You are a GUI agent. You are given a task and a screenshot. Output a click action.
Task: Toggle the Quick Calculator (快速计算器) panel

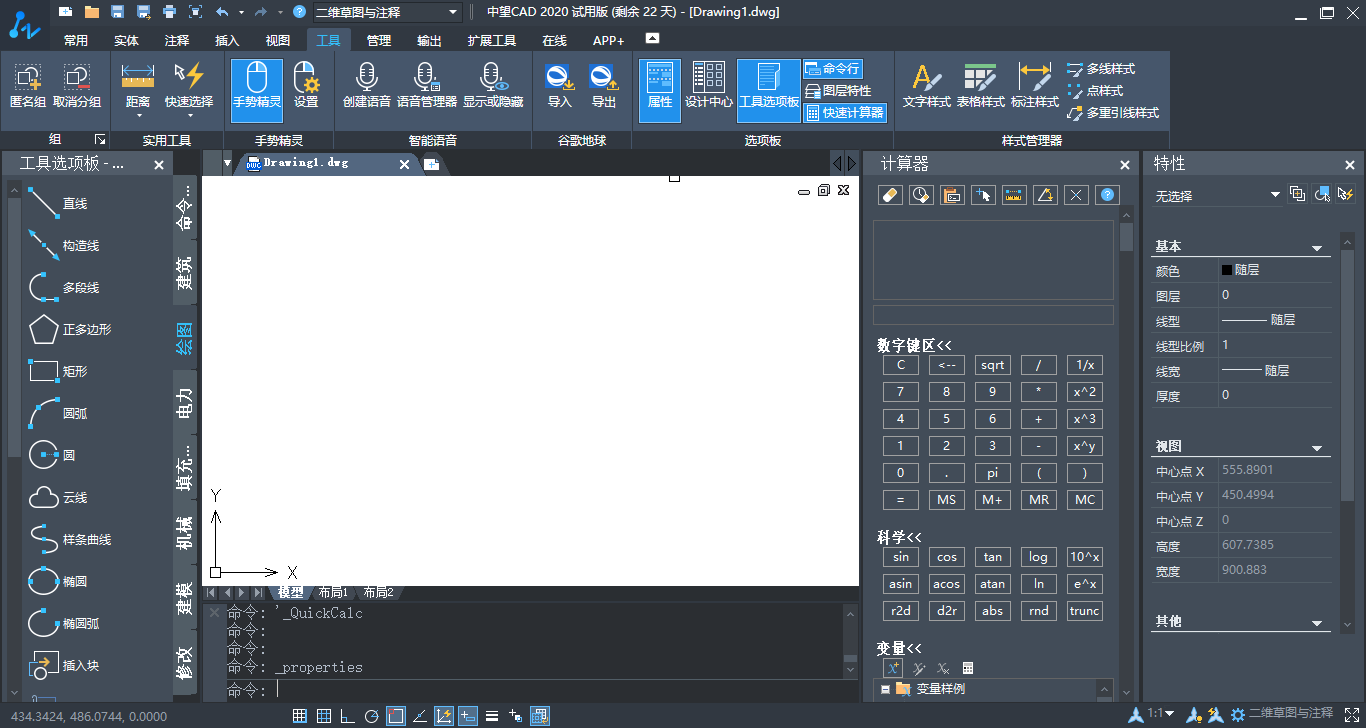coord(845,113)
